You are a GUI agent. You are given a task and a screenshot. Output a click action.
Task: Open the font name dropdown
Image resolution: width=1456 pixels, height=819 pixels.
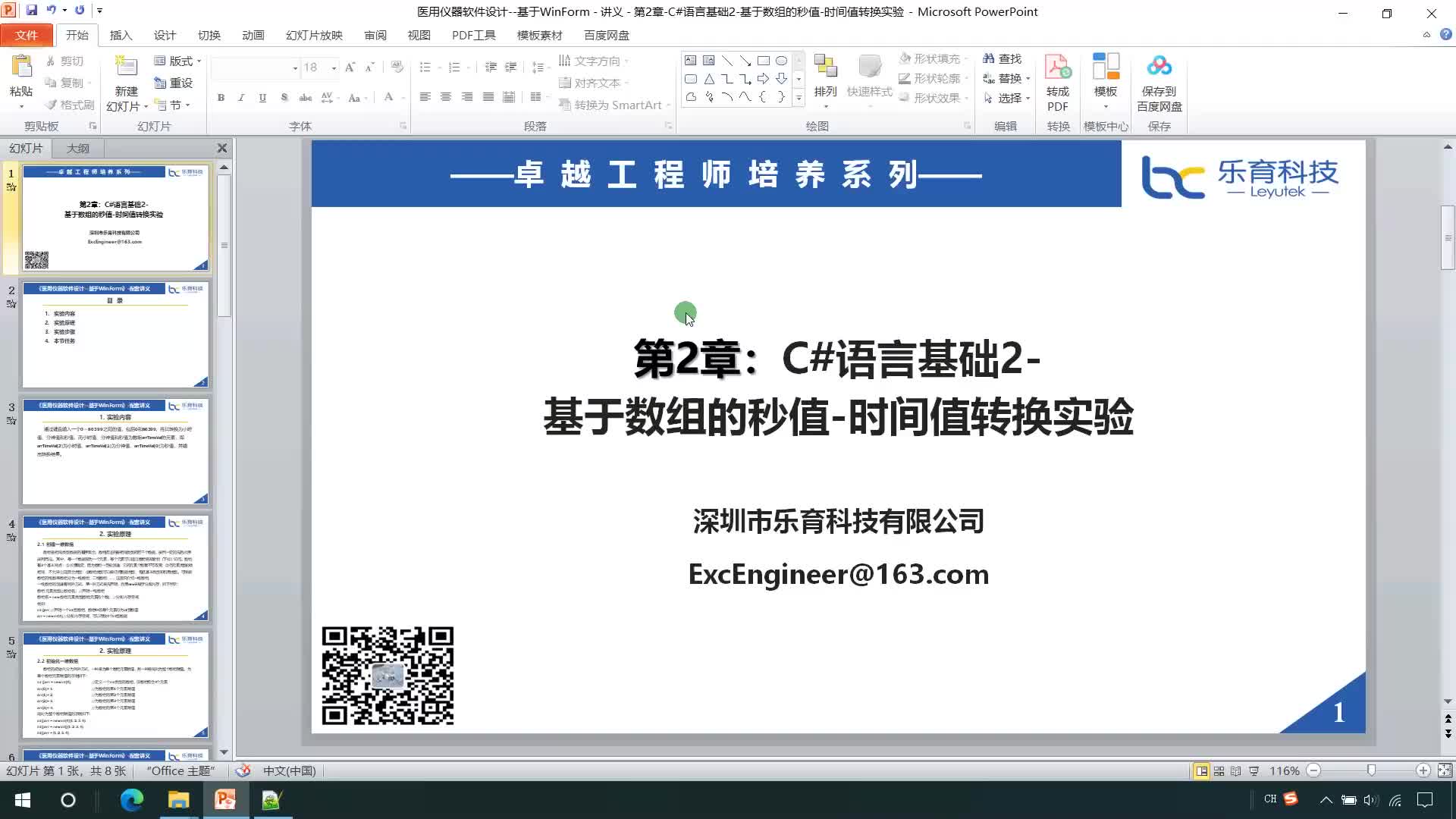(x=295, y=67)
